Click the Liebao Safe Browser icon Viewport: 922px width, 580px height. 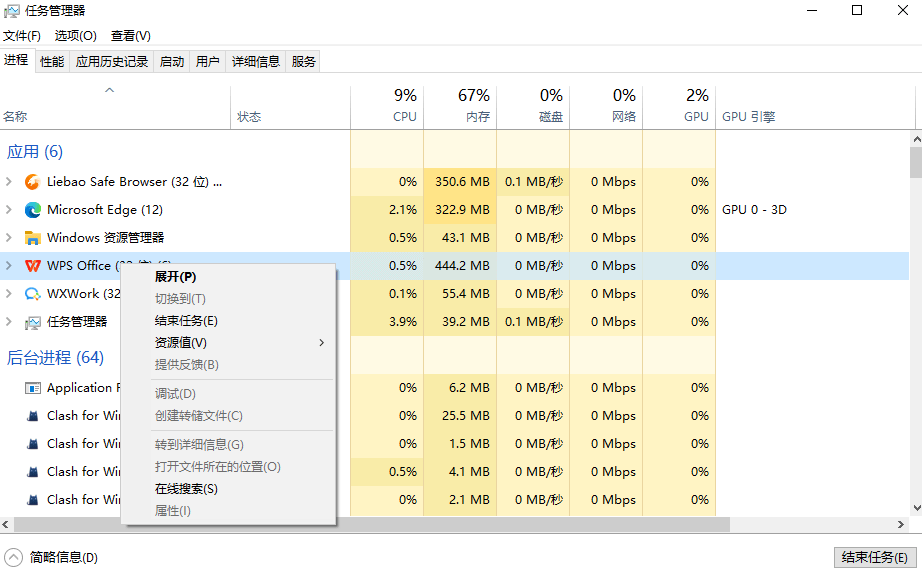pyautogui.click(x=32, y=182)
